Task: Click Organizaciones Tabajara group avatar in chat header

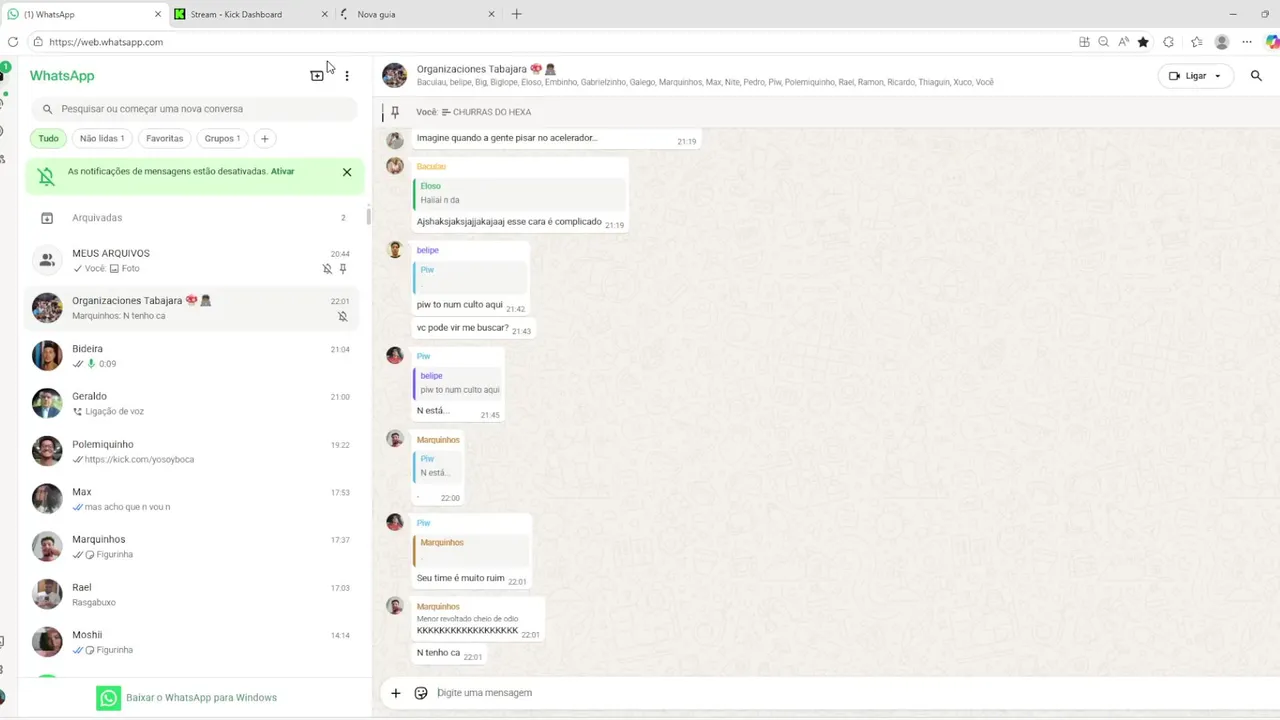Action: (395, 76)
